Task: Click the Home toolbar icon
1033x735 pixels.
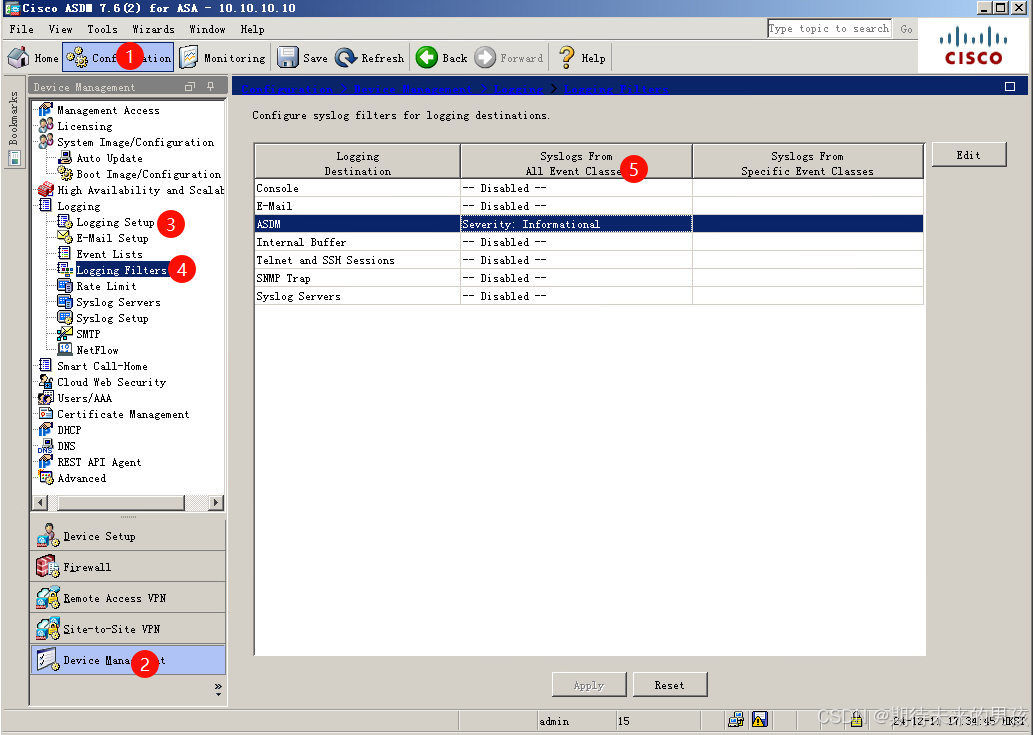Action: point(18,57)
